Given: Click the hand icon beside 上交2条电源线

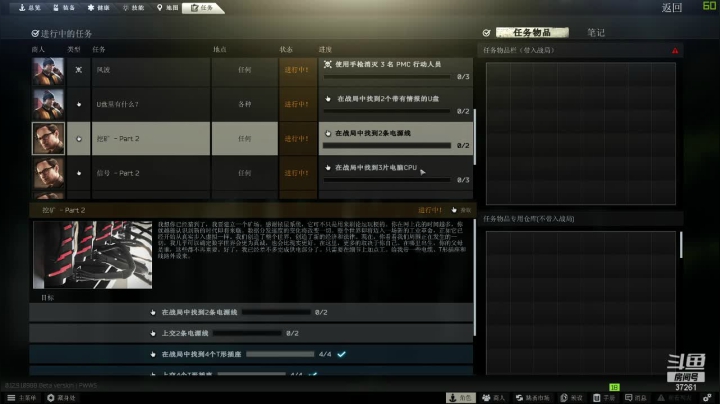Looking at the screenshot, I should pos(153,333).
